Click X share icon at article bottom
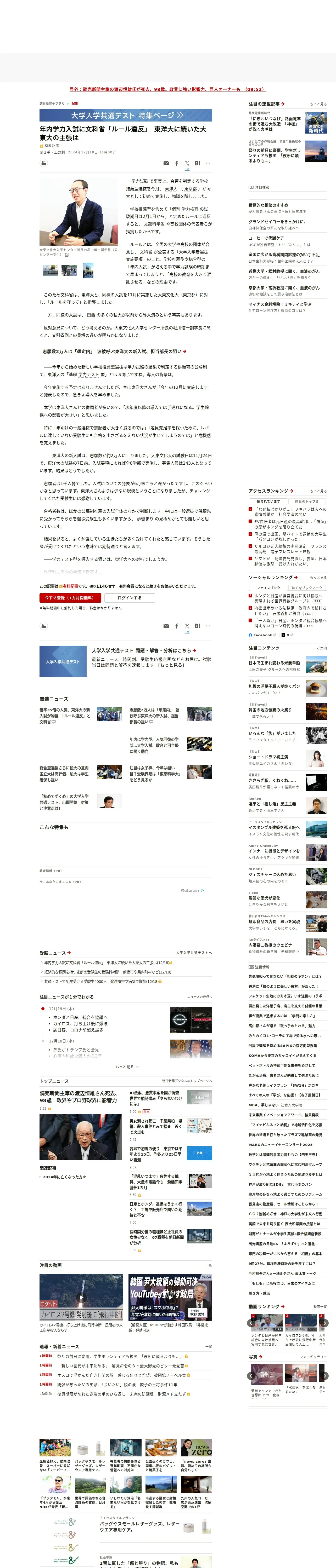336x1568 pixels. point(187,626)
